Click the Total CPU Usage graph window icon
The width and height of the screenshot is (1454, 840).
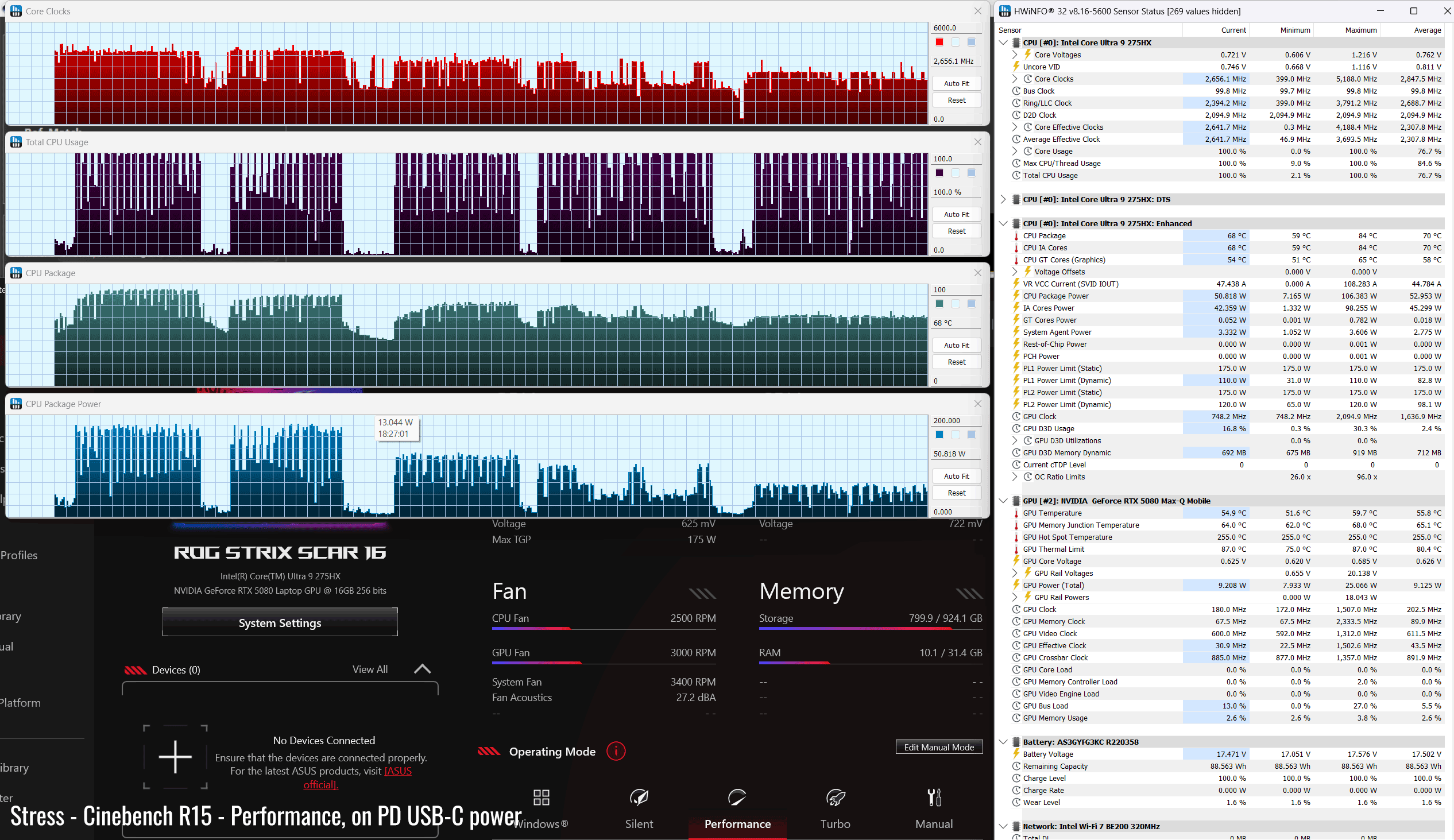pos(16,142)
